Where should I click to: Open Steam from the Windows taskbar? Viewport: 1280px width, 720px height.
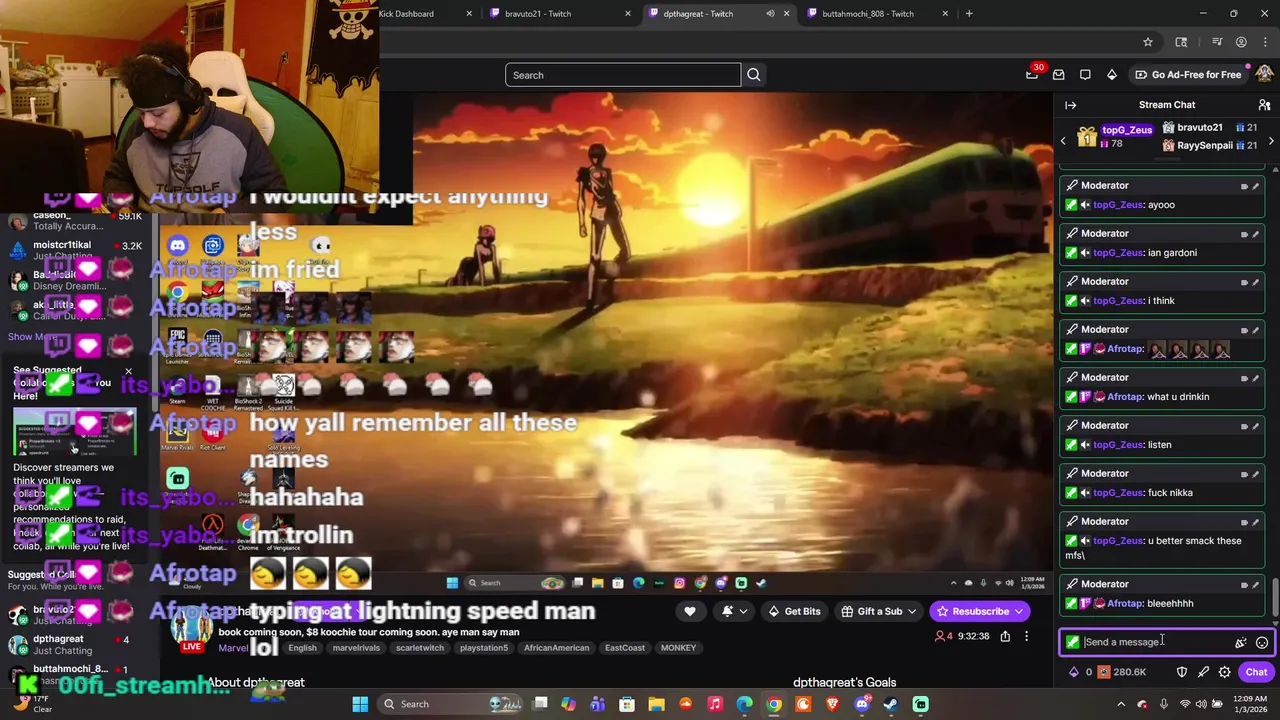tap(891, 704)
